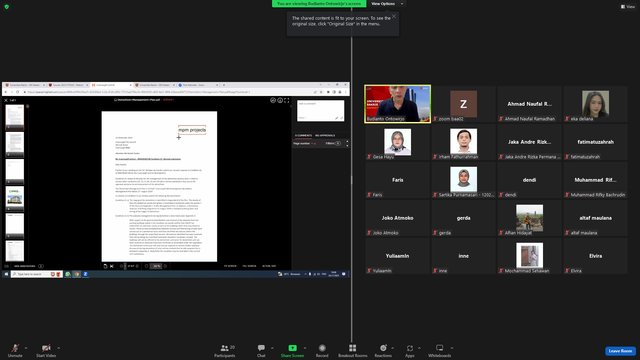Image resolution: width=640 pixels, height=360 pixels.
Task: Click the green Share Screen icon
Action: (292, 348)
